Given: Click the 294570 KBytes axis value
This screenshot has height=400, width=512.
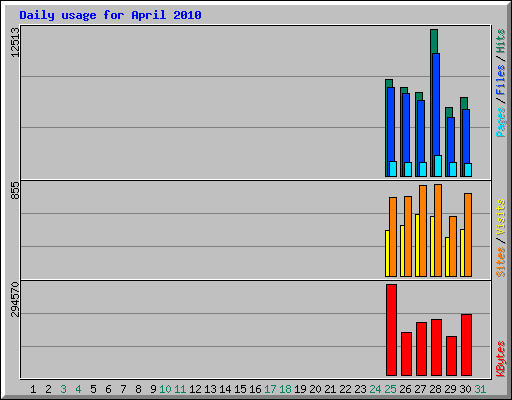Looking at the screenshot, I should tap(15, 299).
